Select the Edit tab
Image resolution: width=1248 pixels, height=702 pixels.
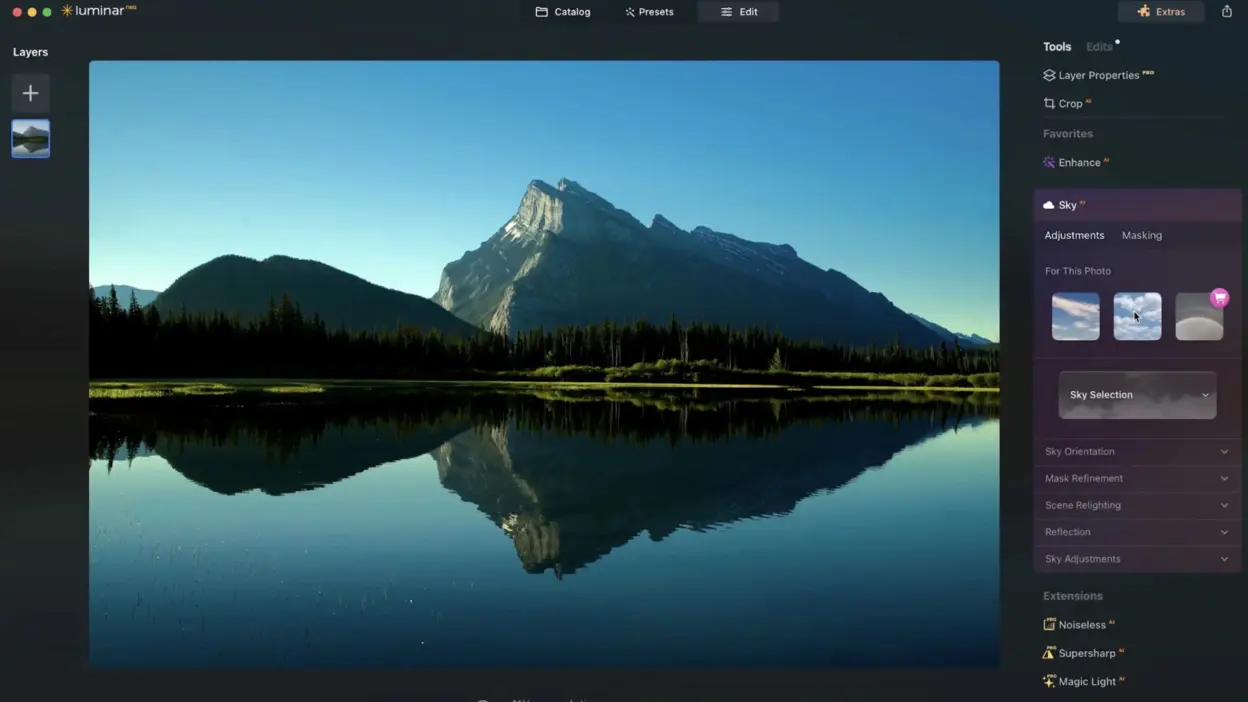point(738,12)
